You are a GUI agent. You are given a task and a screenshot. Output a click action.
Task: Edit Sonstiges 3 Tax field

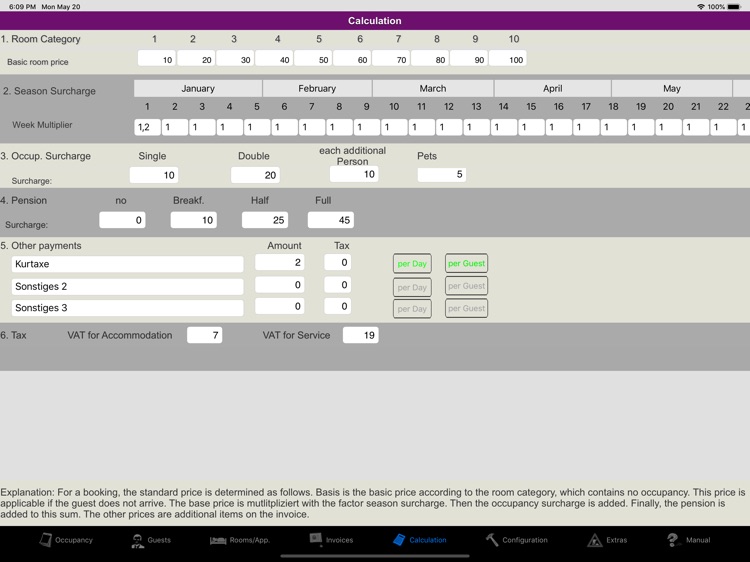(x=338, y=306)
